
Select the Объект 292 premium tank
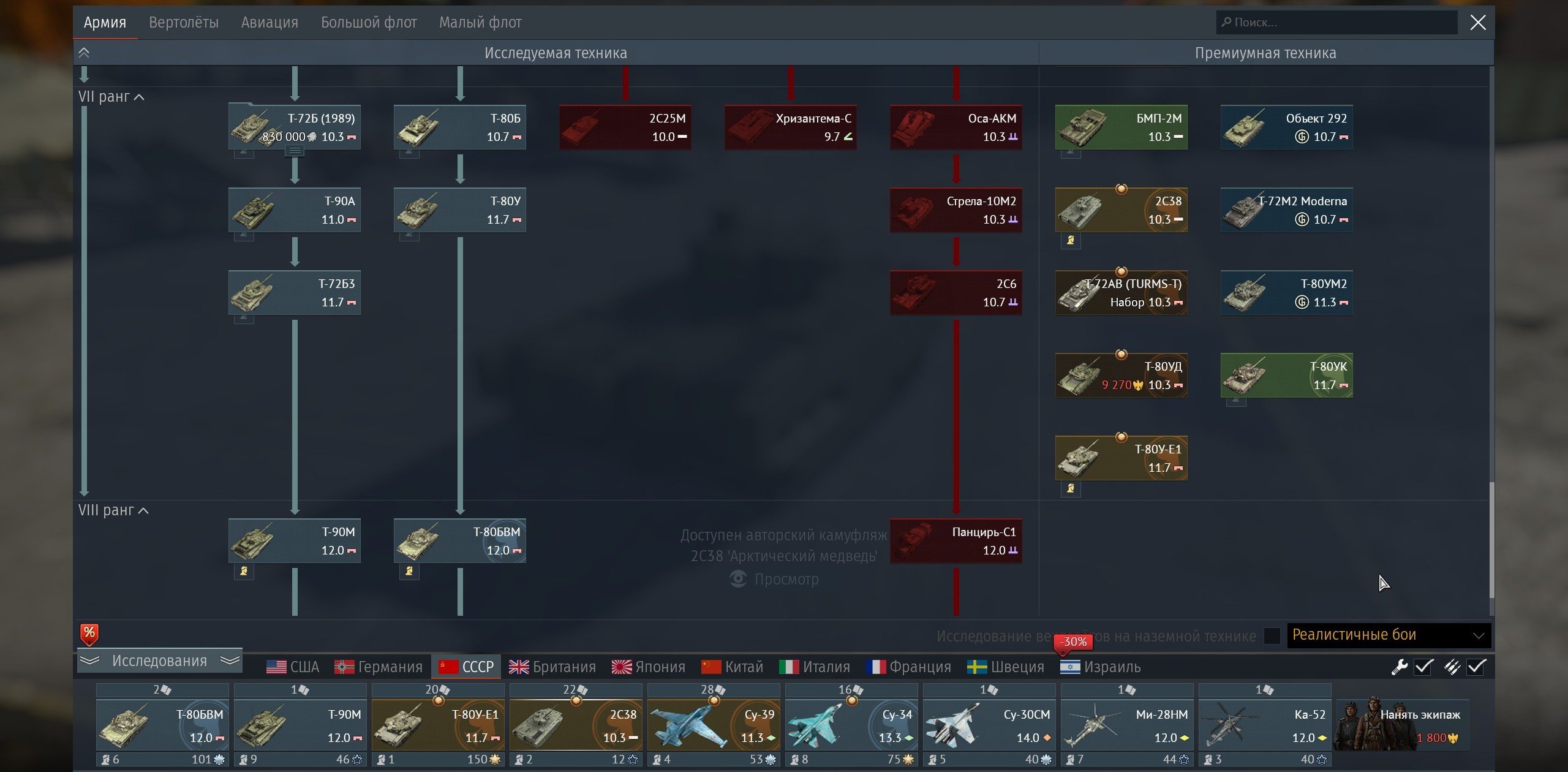1286,127
